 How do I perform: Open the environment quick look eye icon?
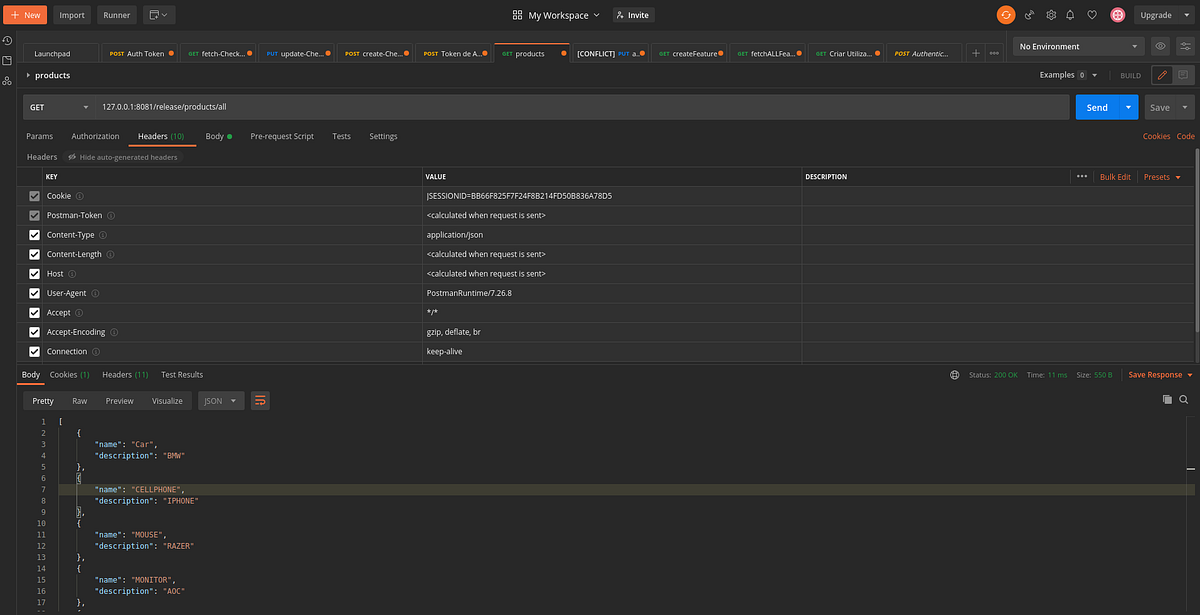pyautogui.click(x=1160, y=46)
